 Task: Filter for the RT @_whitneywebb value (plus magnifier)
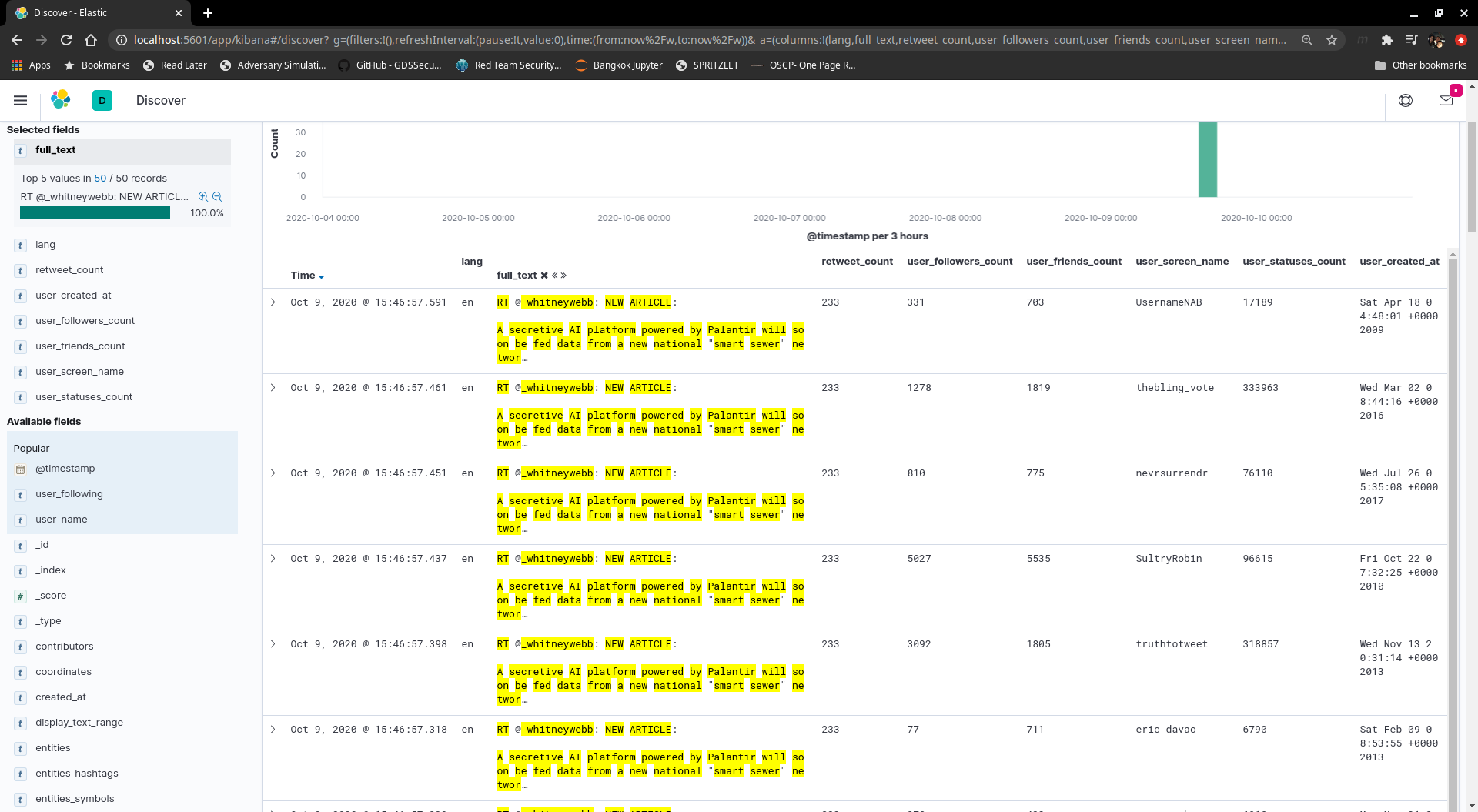pos(203,197)
